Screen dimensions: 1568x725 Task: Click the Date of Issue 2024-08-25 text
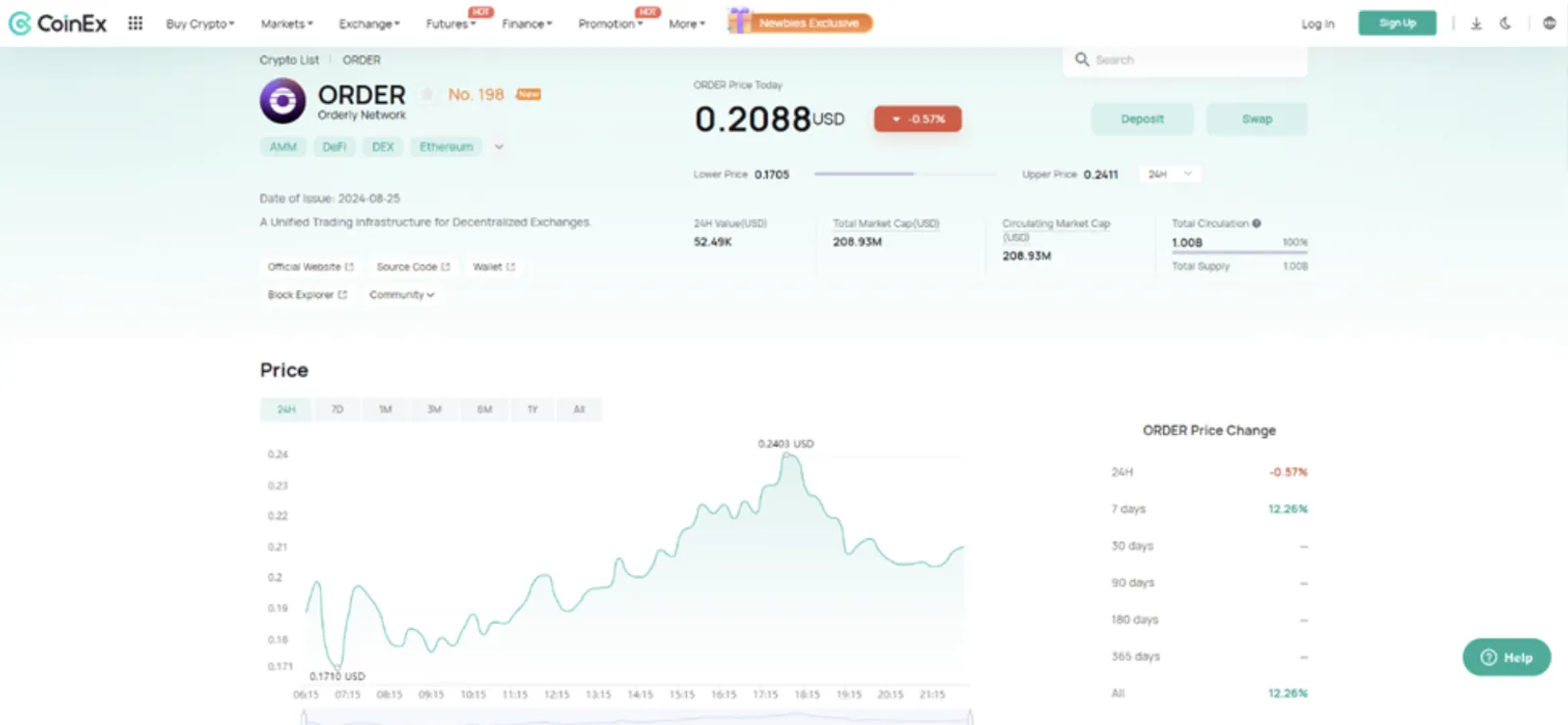[329, 198]
